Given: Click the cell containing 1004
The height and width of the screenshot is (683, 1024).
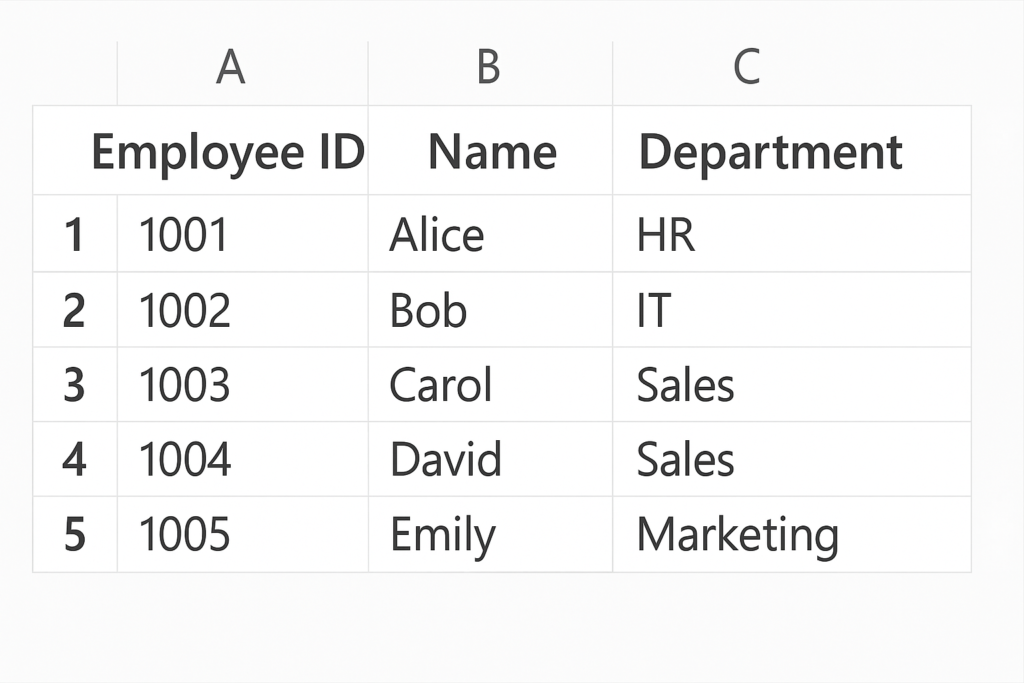Looking at the screenshot, I should (184, 460).
